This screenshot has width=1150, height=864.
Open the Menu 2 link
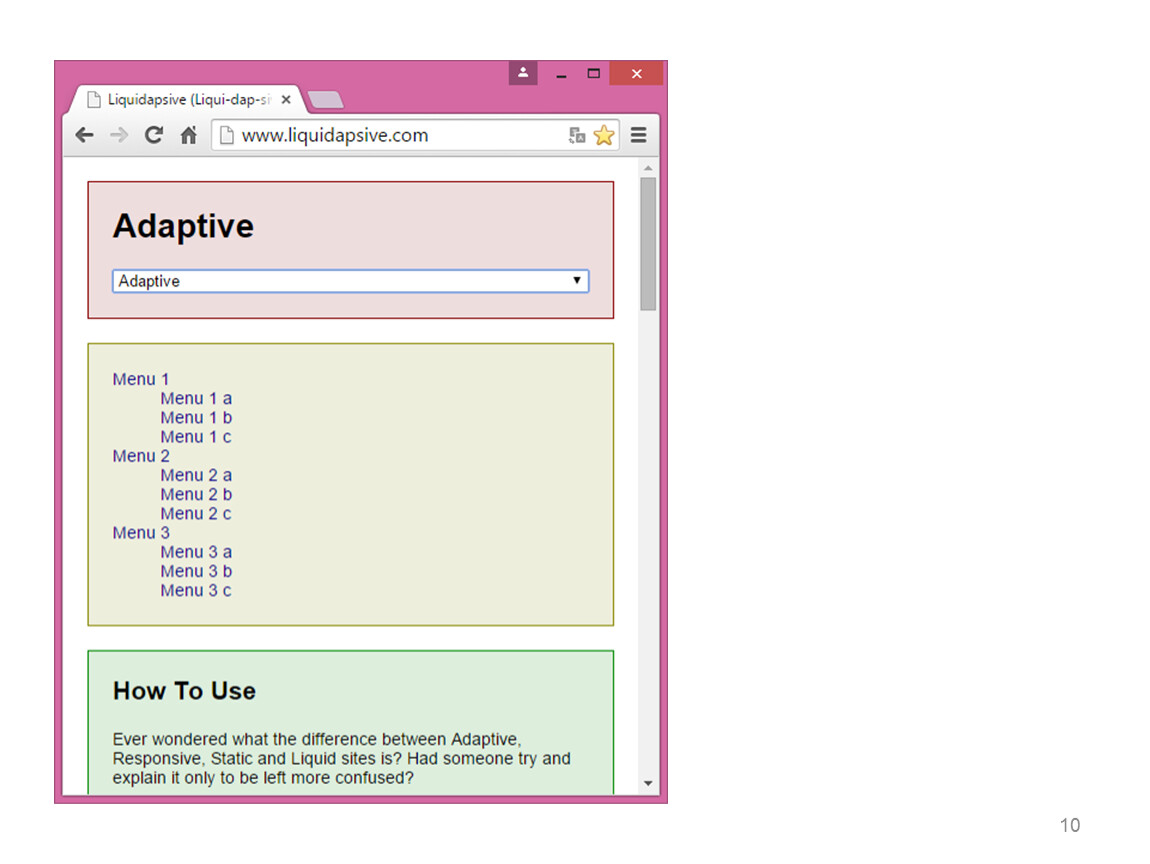click(141, 456)
